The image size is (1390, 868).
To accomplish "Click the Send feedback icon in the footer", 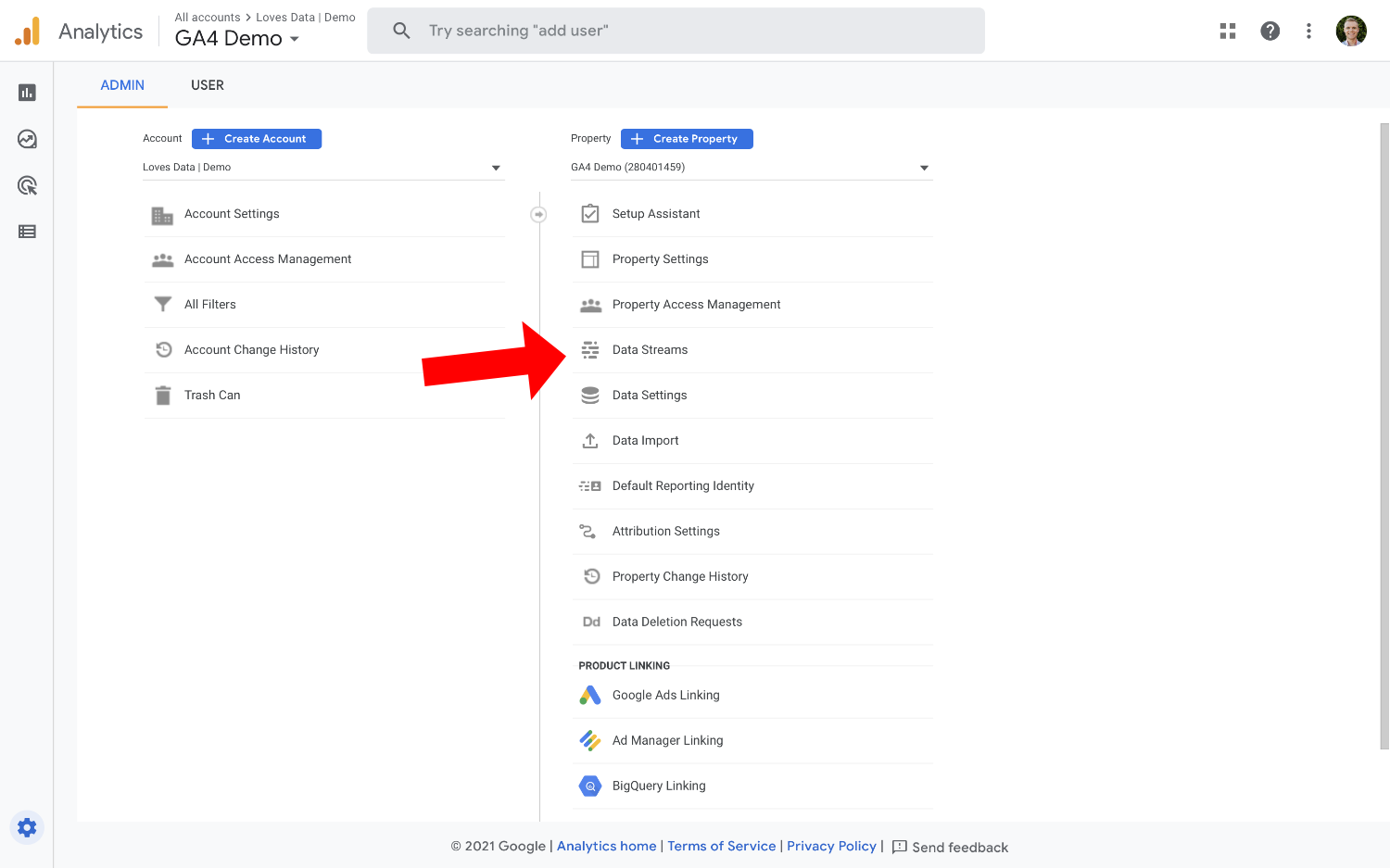I will [x=899, y=847].
